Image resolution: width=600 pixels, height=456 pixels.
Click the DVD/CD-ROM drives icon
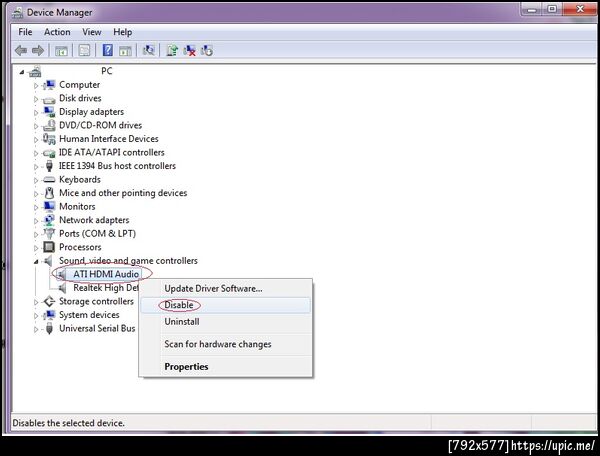tap(49, 125)
